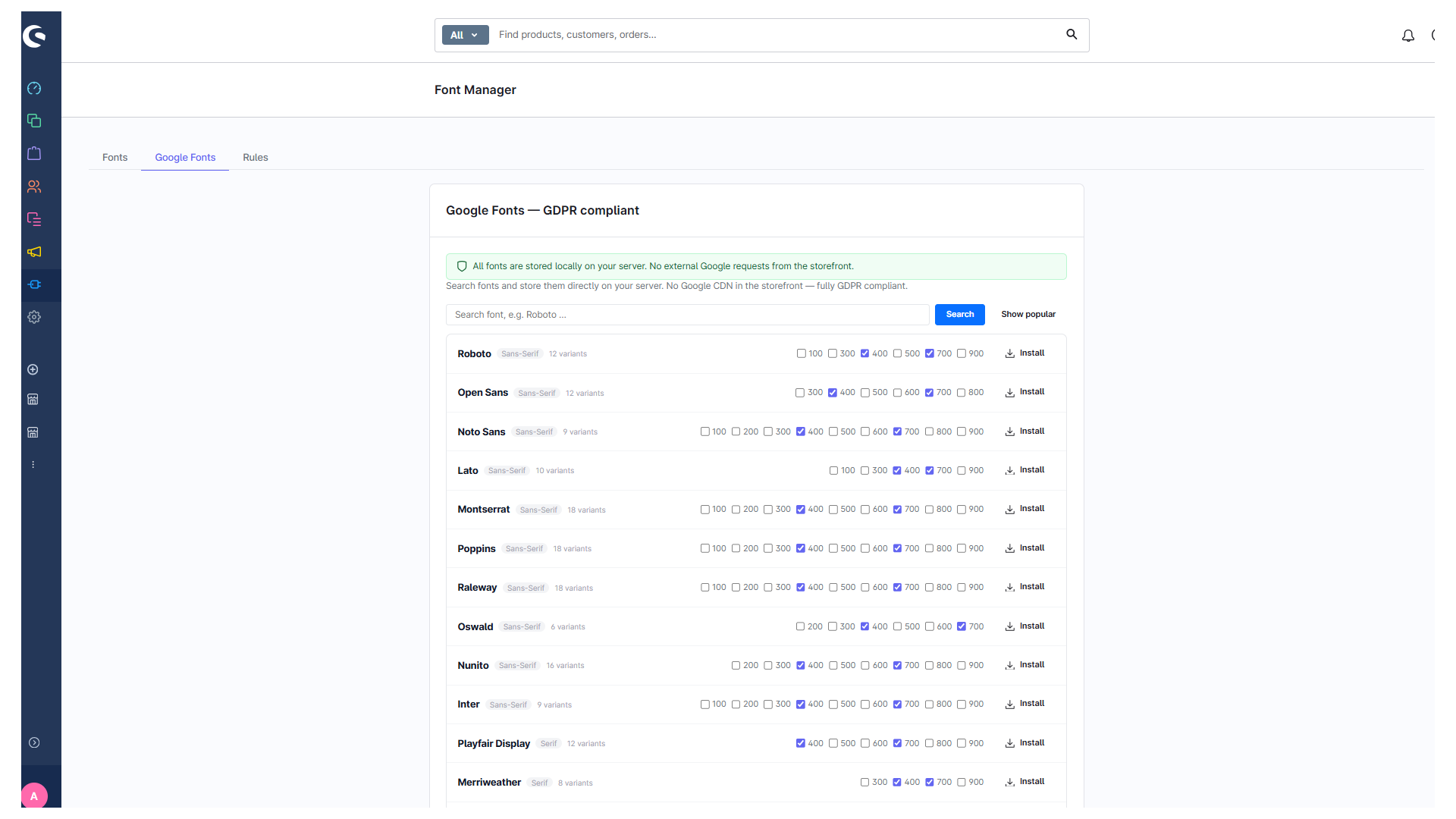Click the Google Fonts — GDPR compliant heading

pos(542,211)
